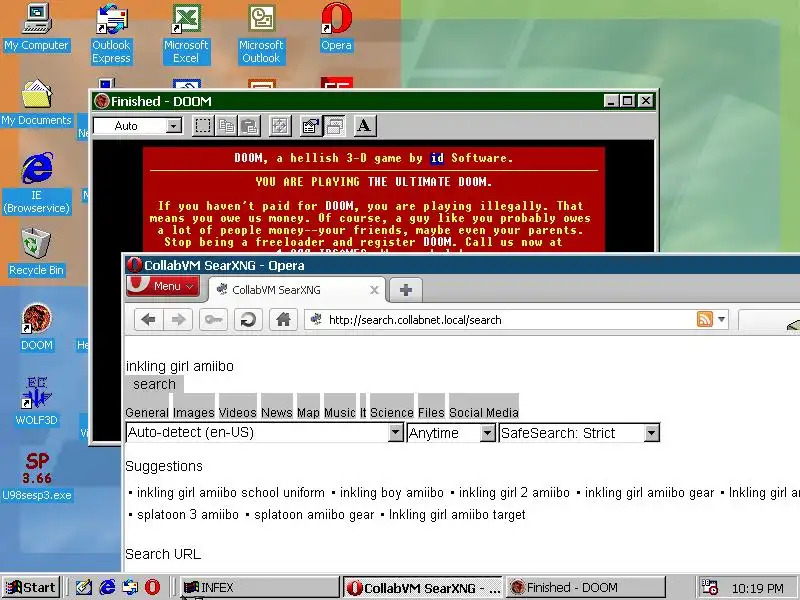Select U98sesp3.exe desktop file
The height and width of the screenshot is (600, 800).
pyautogui.click(x=37, y=476)
